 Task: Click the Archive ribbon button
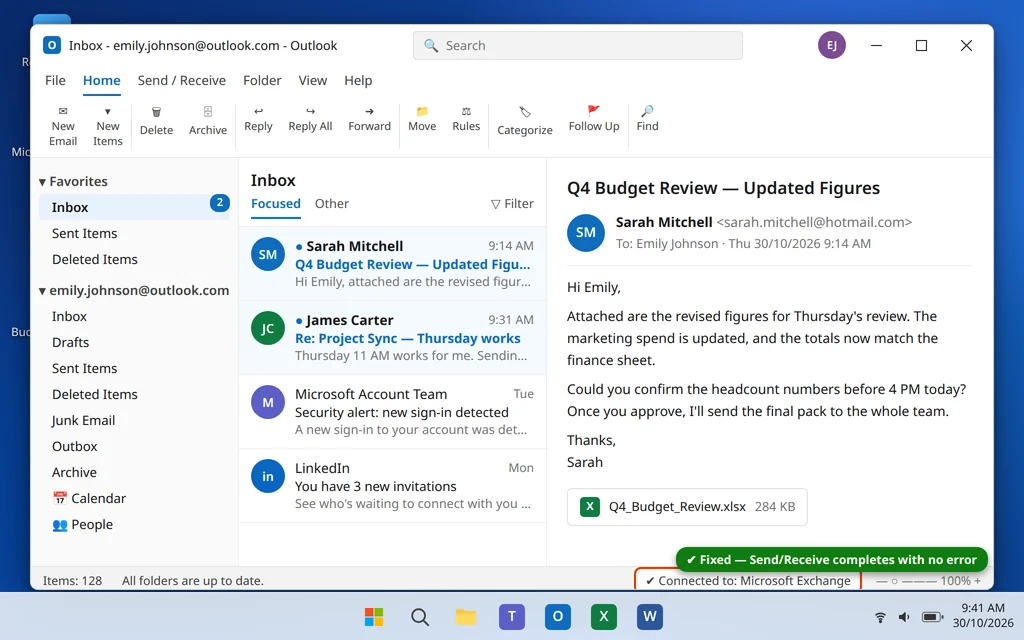[x=208, y=121]
